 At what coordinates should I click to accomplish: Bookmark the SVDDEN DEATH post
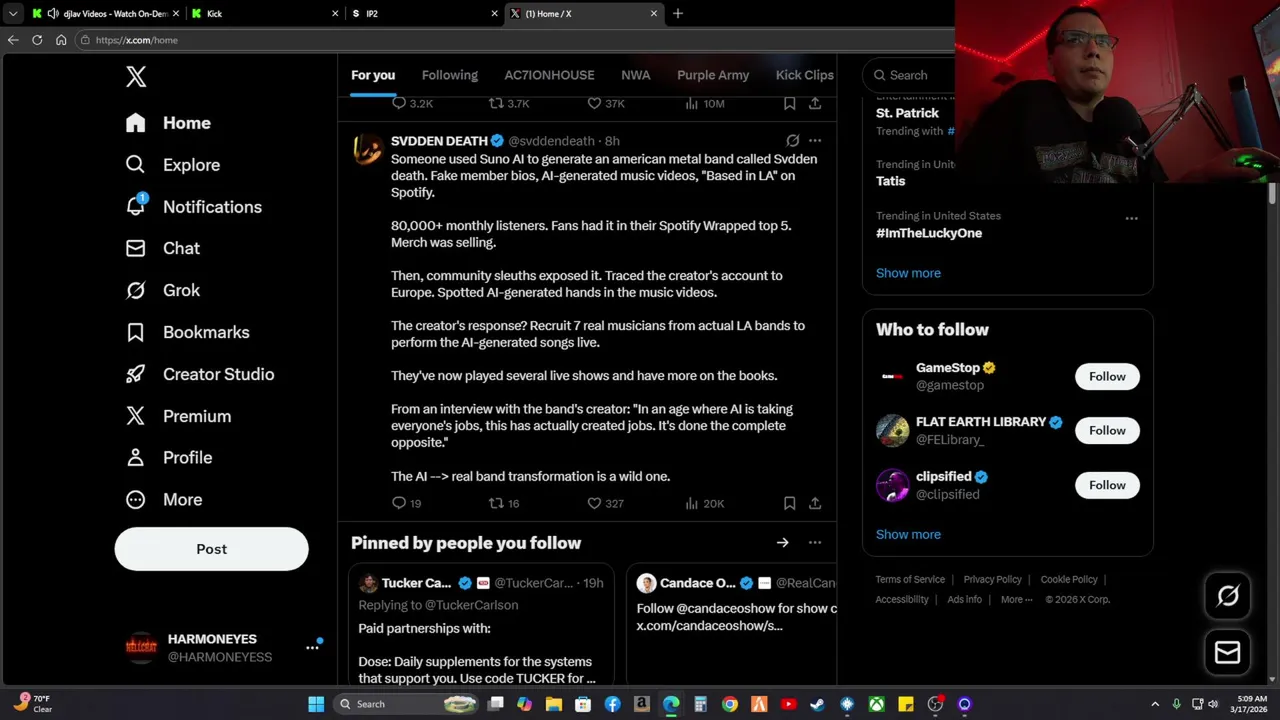[x=789, y=503]
